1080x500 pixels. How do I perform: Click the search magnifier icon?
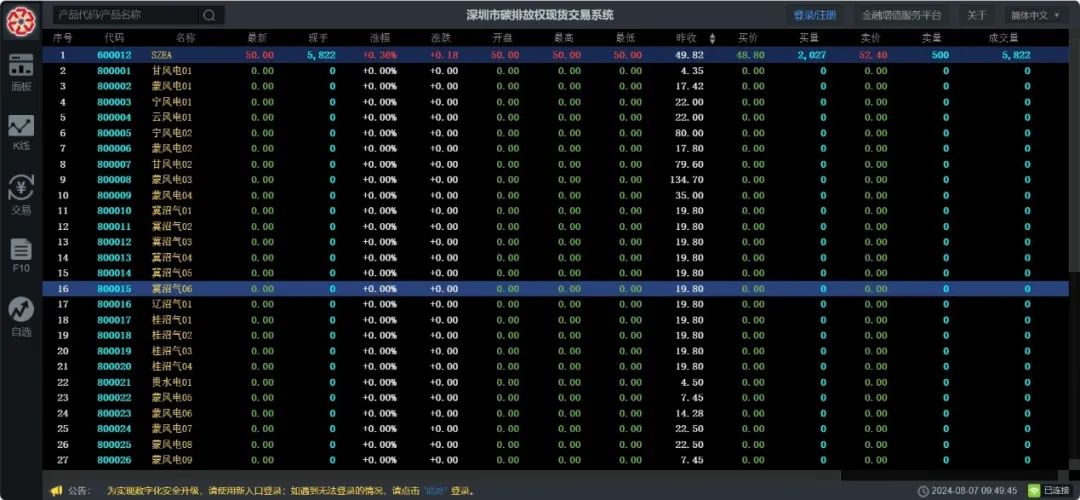point(209,15)
